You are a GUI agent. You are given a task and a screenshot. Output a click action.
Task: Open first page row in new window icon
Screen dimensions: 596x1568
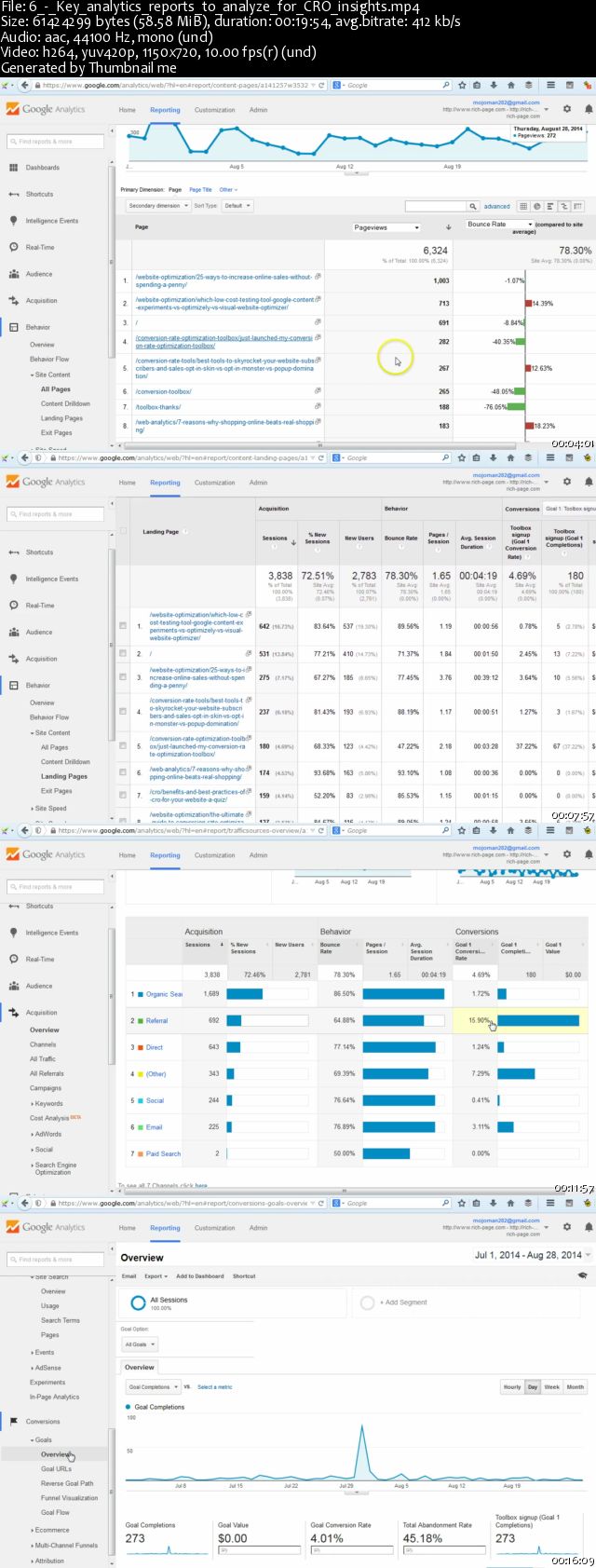tap(318, 277)
